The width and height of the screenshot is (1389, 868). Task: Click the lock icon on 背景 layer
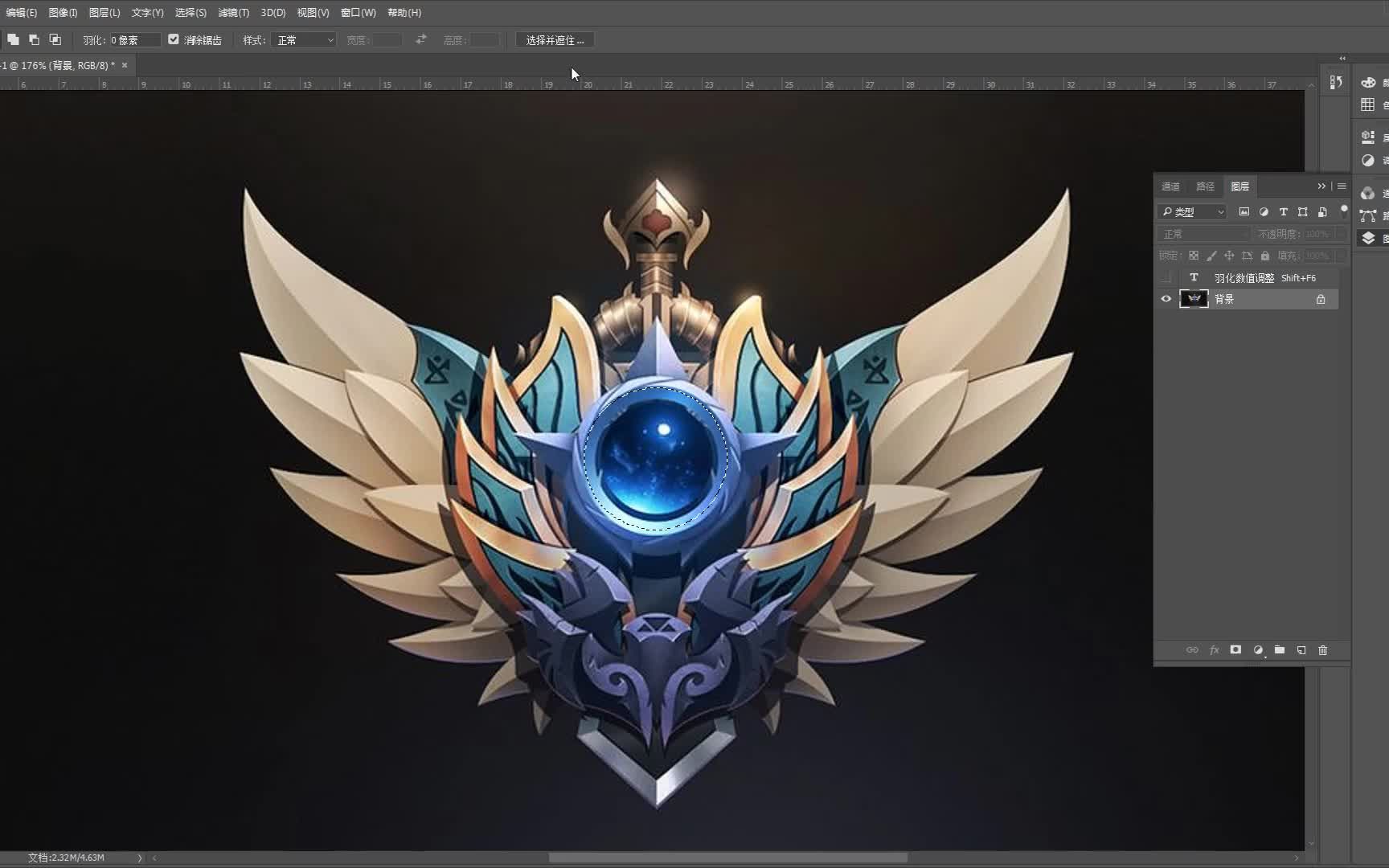click(x=1321, y=299)
